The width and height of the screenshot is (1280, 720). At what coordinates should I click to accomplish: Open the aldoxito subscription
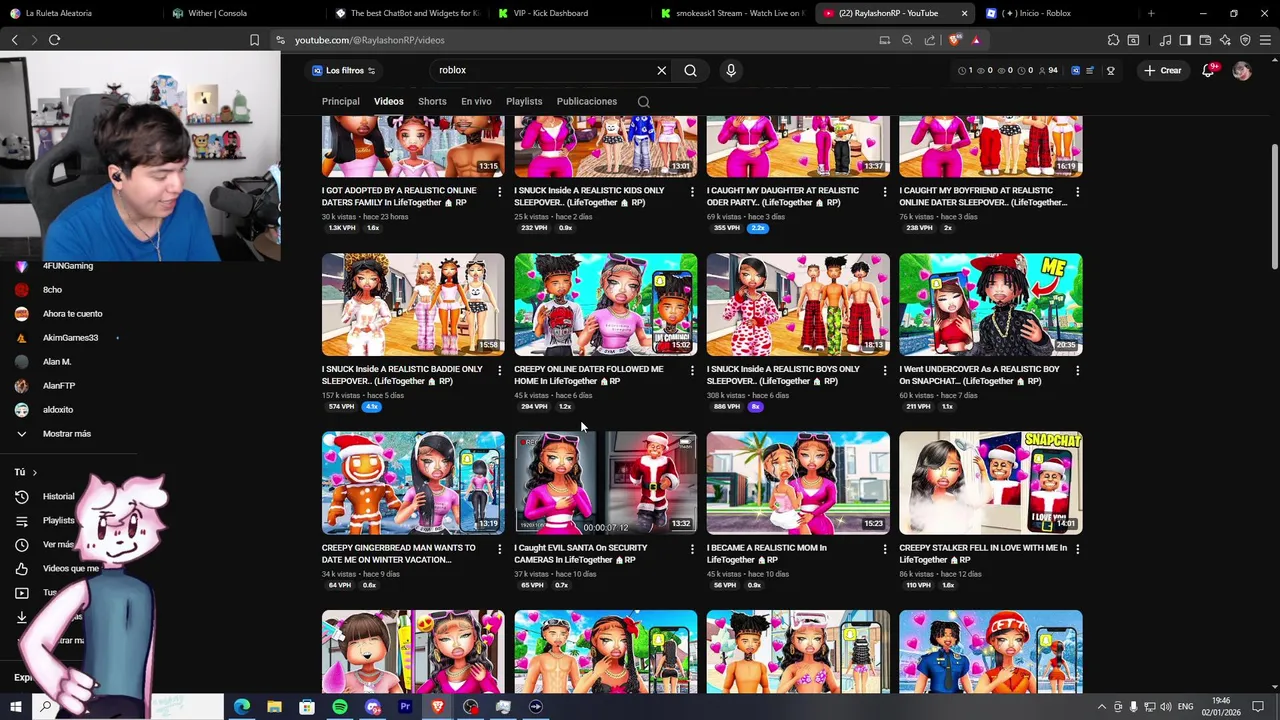[x=57, y=410]
